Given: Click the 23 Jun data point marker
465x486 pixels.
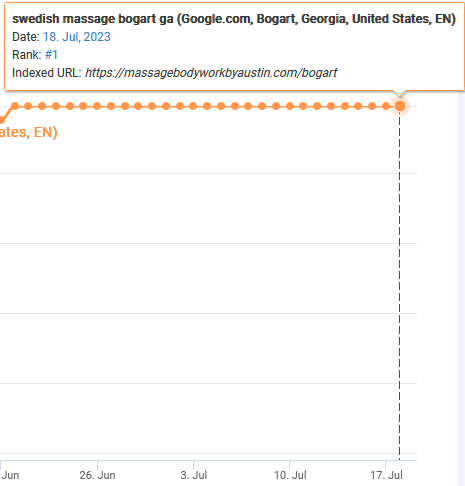Looking at the screenshot, I should [x=56, y=106].
